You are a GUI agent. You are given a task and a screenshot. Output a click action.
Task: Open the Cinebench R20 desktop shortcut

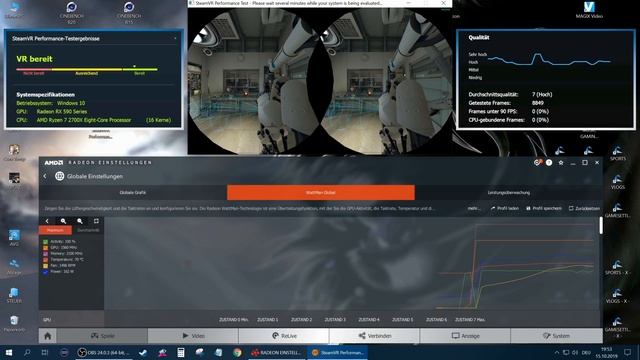(x=71, y=12)
